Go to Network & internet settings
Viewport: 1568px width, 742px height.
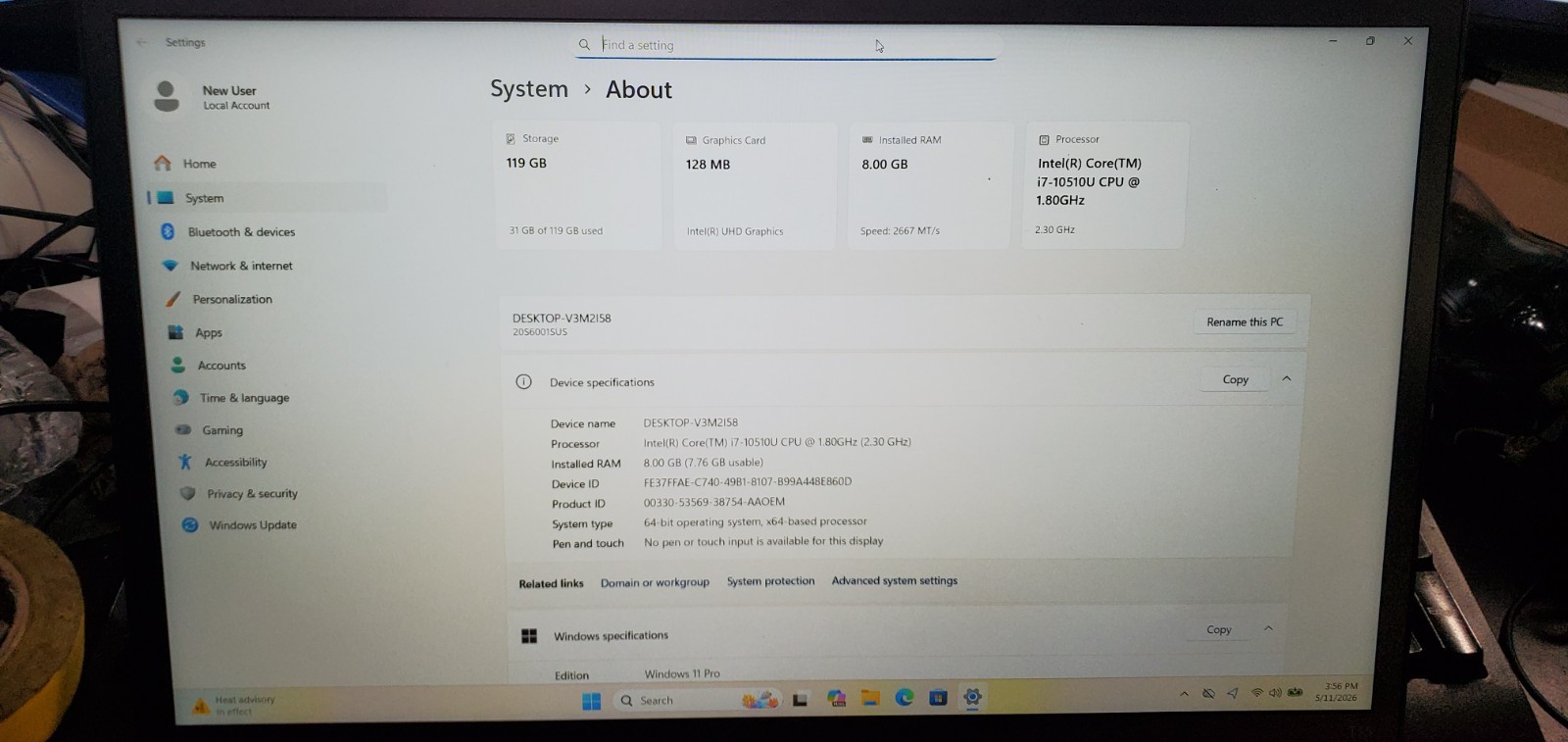click(x=240, y=266)
